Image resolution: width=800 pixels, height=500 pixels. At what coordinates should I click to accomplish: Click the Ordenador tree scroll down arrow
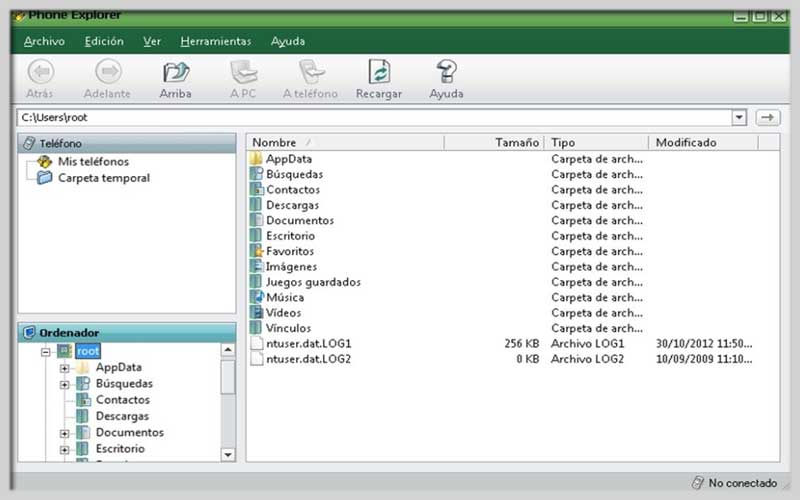click(228, 454)
